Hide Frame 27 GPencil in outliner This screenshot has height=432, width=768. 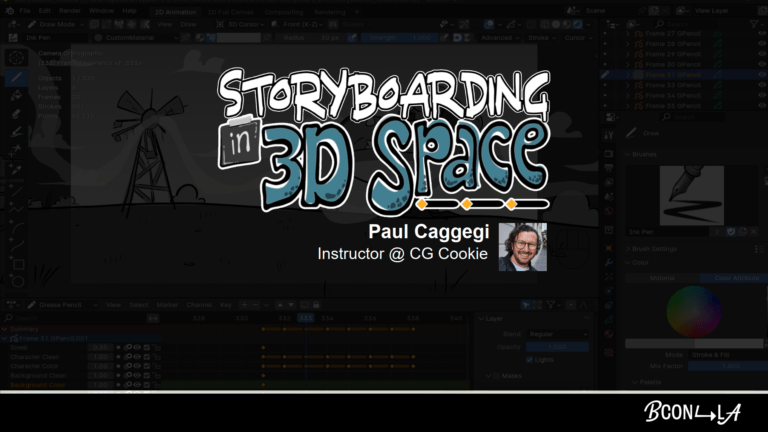coord(762,34)
